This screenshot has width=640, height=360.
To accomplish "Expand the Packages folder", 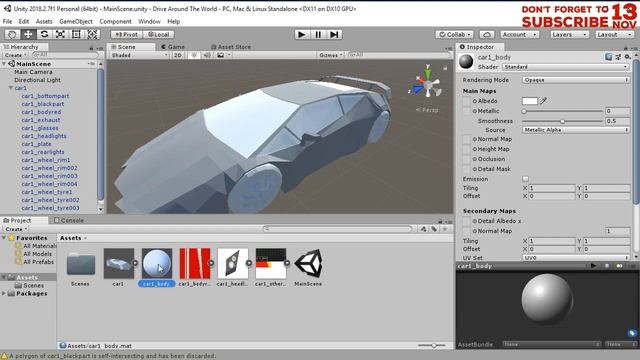I will click(4, 293).
